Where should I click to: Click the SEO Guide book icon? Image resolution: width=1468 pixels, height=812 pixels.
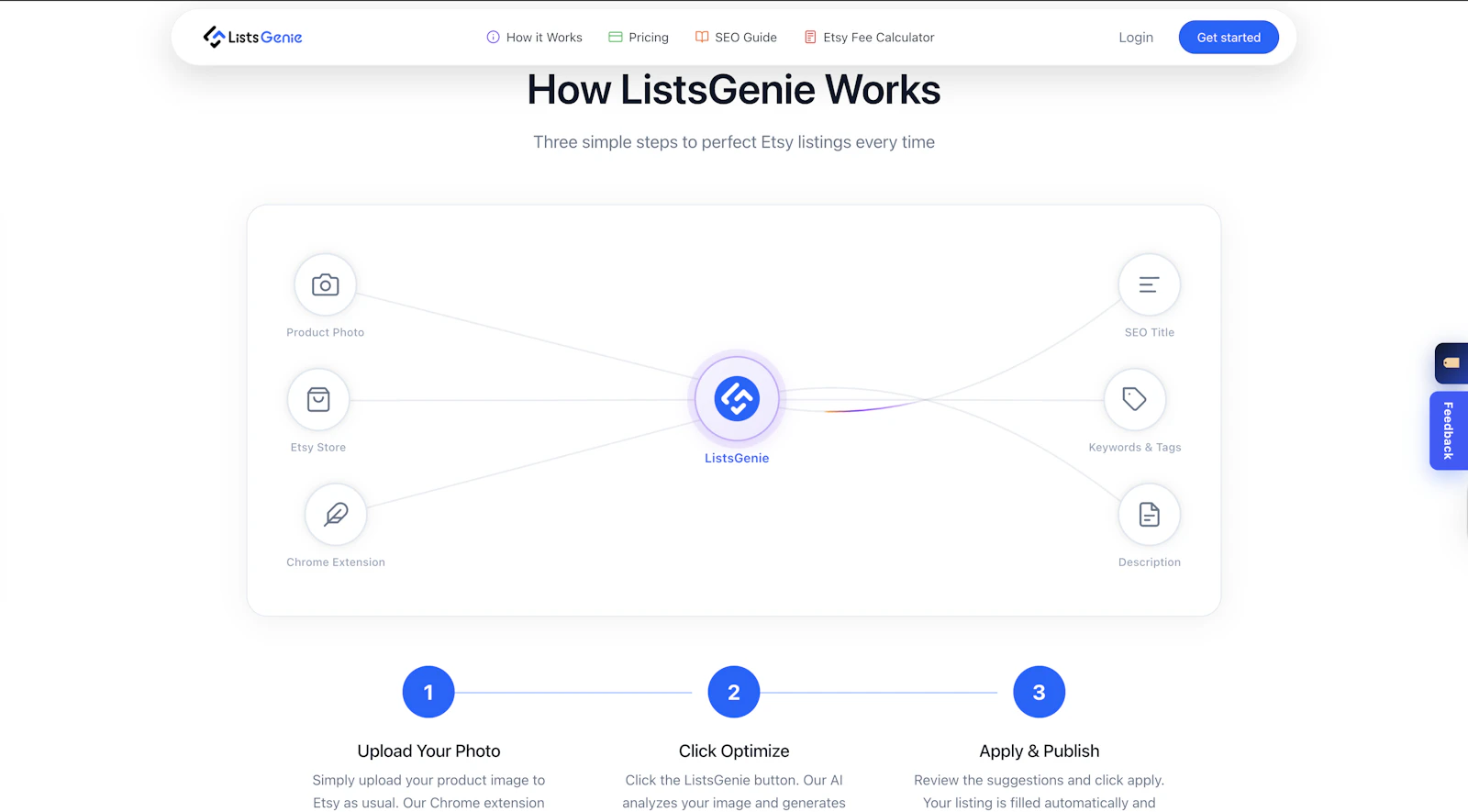click(702, 38)
